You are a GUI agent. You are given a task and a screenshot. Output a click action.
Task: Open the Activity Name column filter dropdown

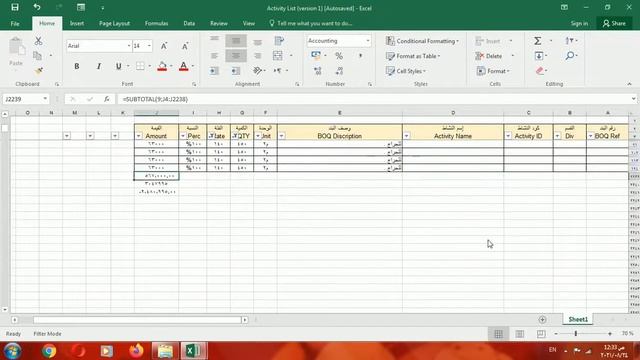(x=407, y=136)
